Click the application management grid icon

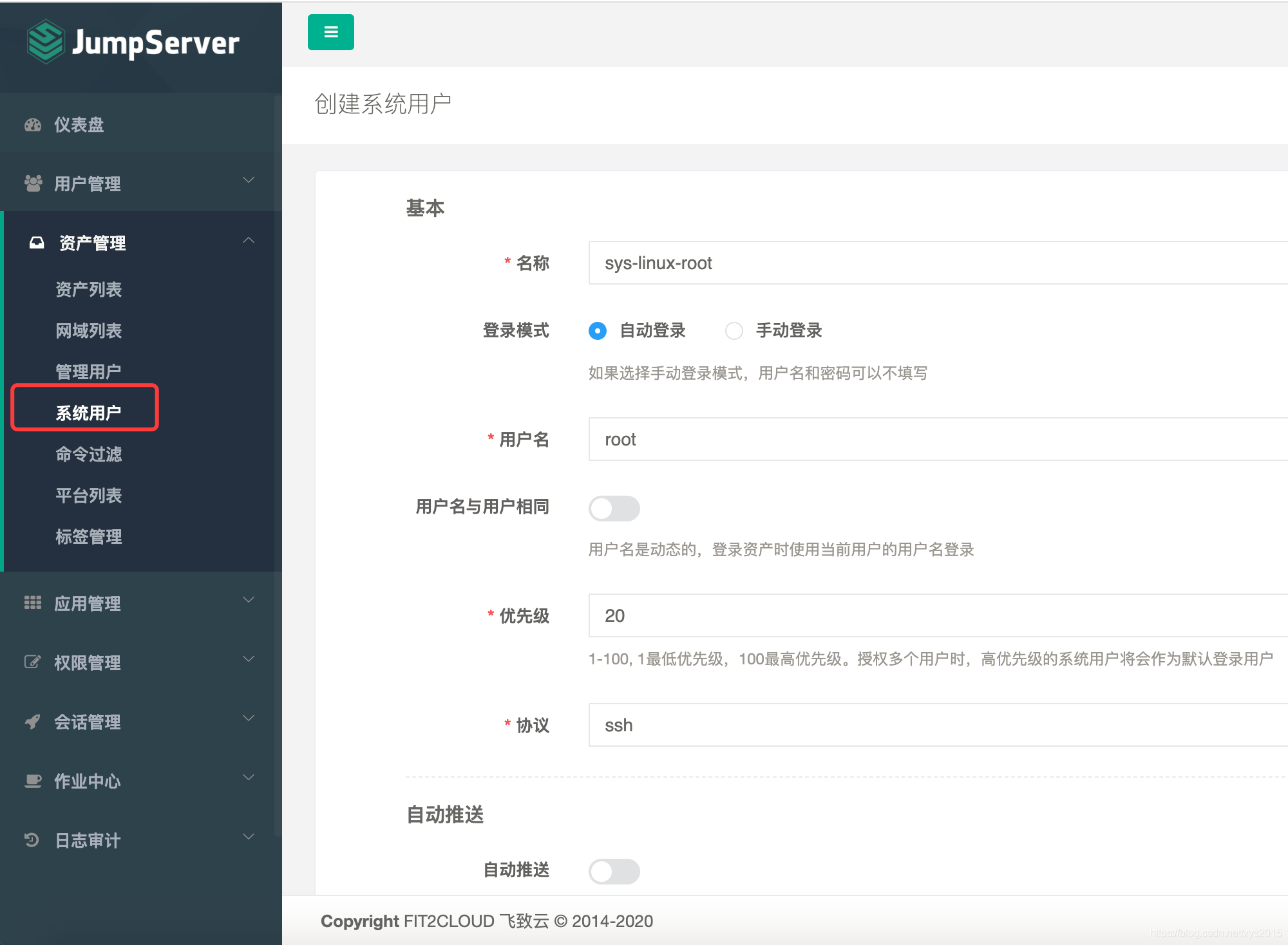[x=33, y=603]
